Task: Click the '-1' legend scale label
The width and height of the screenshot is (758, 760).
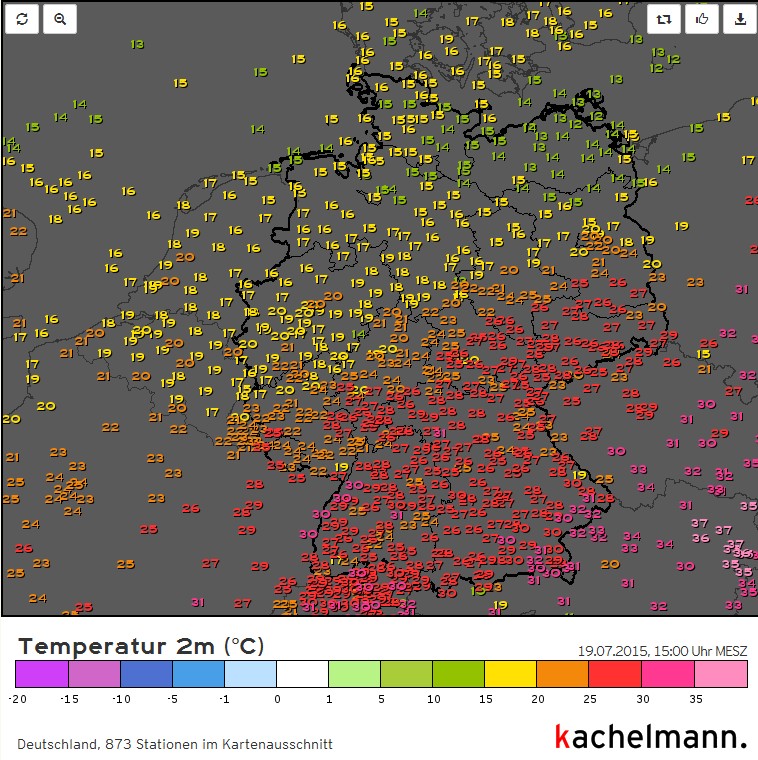Action: (x=224, y=699)
